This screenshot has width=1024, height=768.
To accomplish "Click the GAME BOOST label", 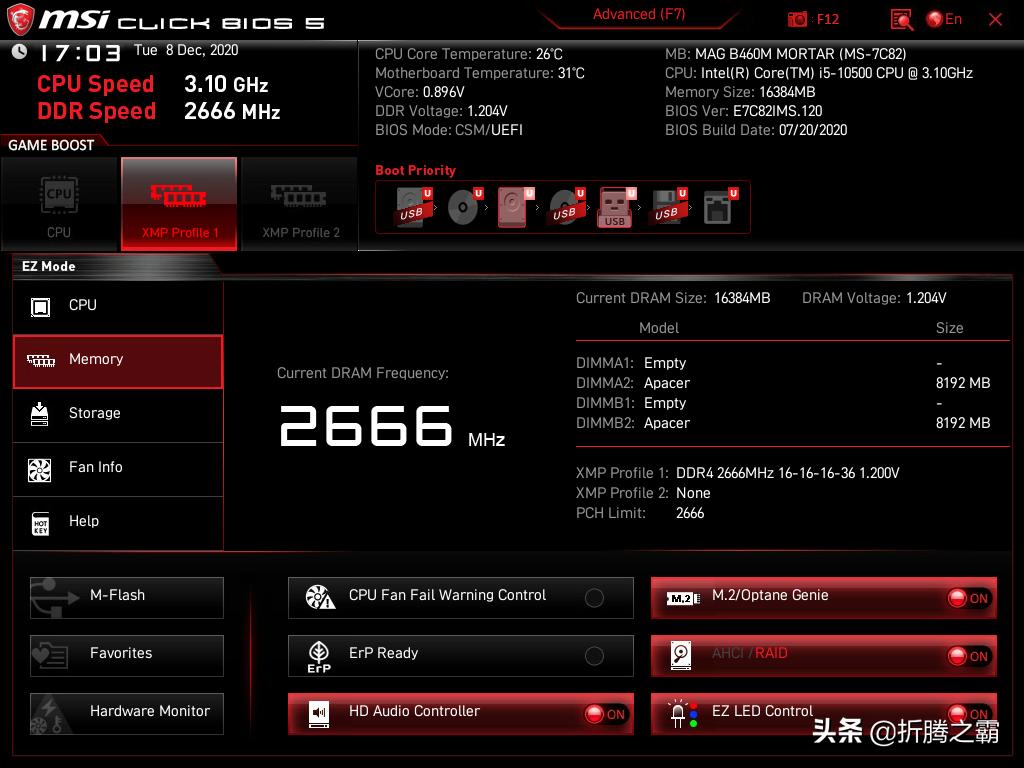I will point(51,145).
